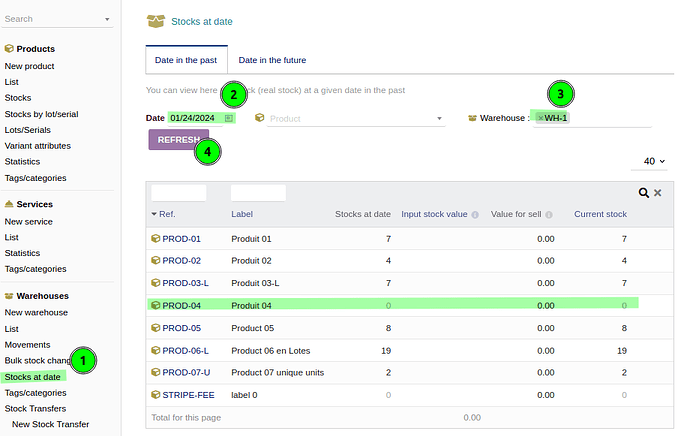Screen dimensions: 690x436
Task: Click the PROD-05 product cube icon
Action: (x=155, y=328)
